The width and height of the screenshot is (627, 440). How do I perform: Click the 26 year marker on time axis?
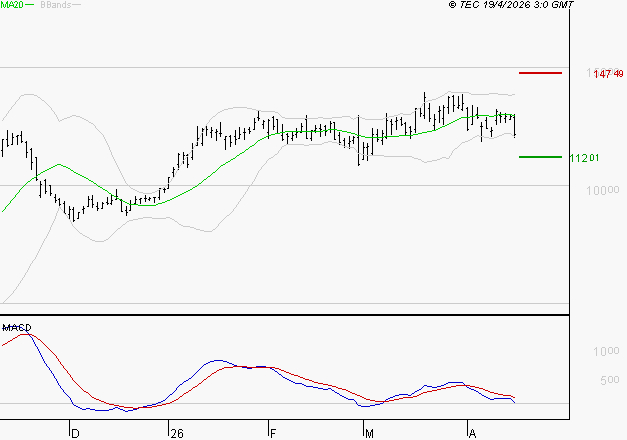pos(177,434)
